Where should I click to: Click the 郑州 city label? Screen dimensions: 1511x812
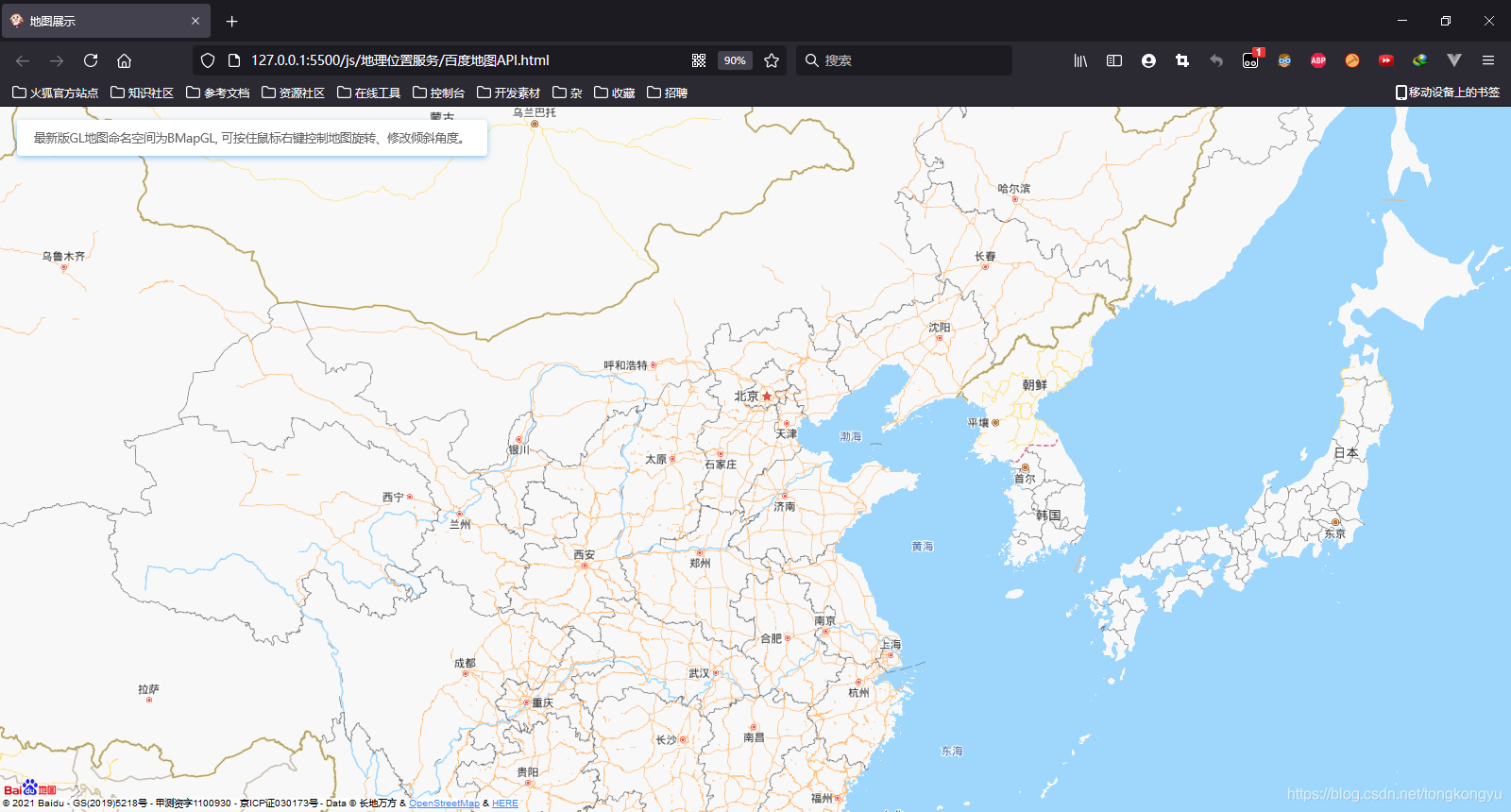click(x=700, y=563)
